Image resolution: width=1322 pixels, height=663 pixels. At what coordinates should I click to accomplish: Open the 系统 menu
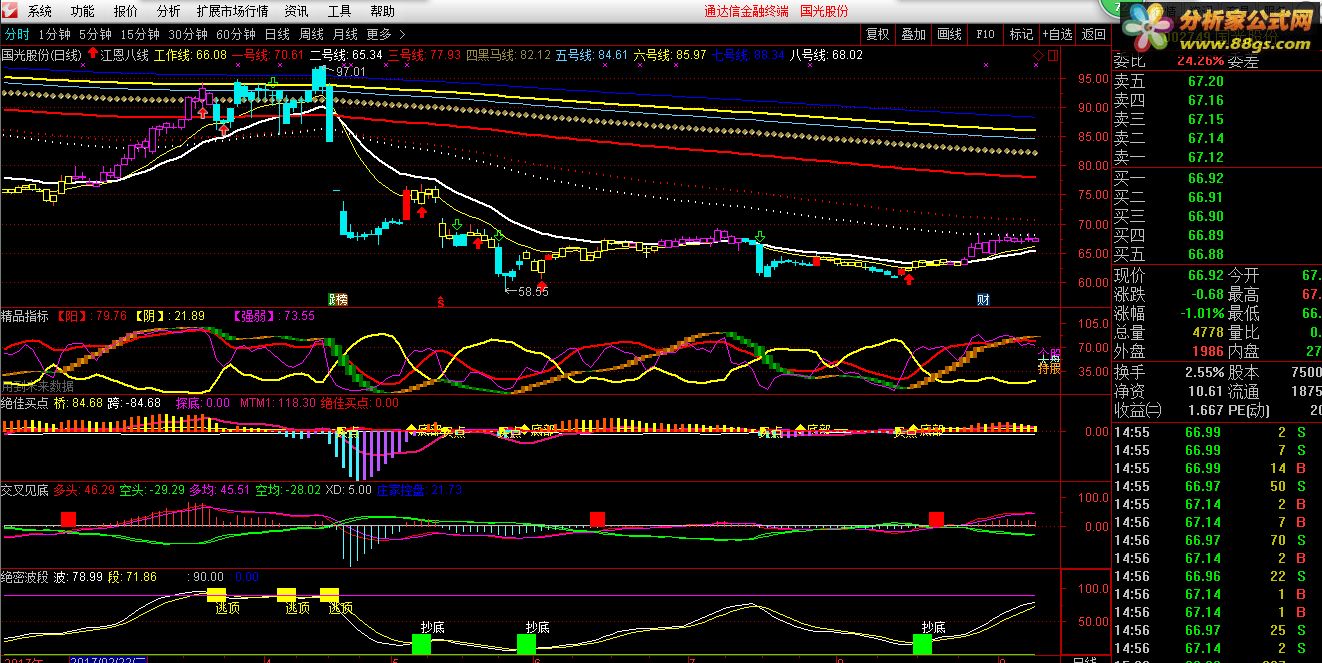[40, 11]
